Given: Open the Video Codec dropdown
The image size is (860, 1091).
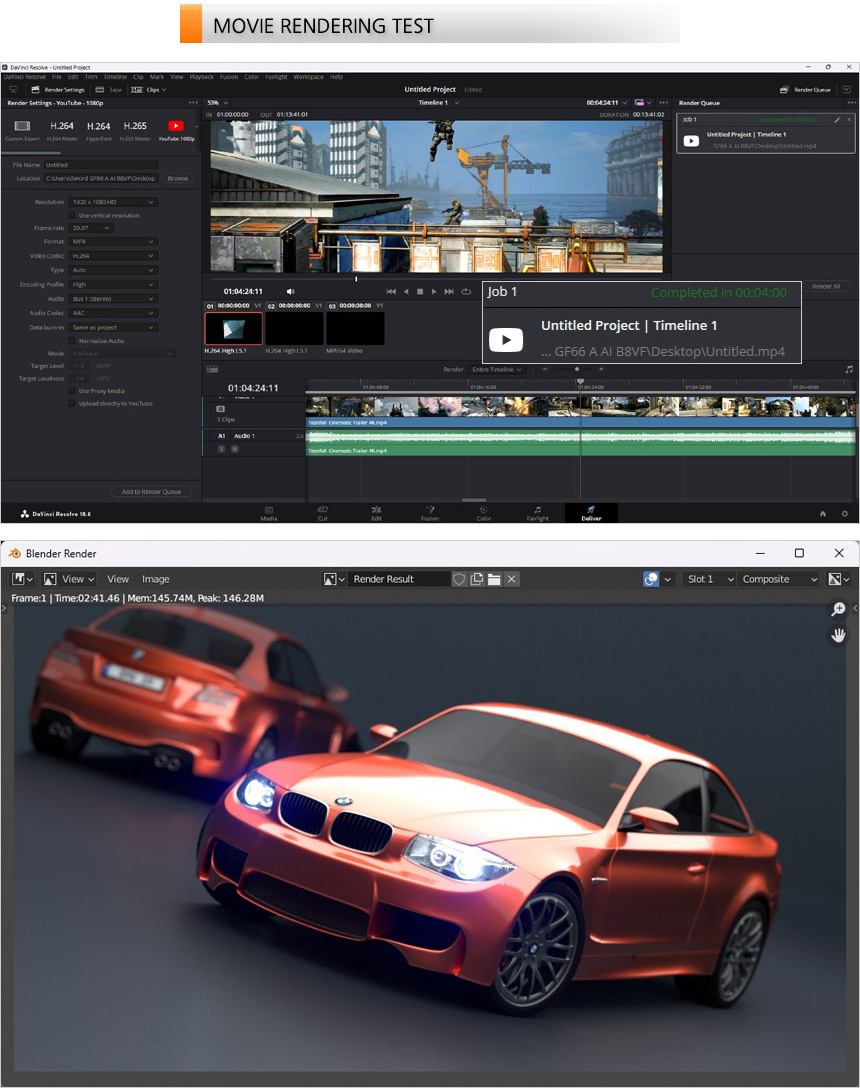Looking at the screenshot, I should point(113,256).
